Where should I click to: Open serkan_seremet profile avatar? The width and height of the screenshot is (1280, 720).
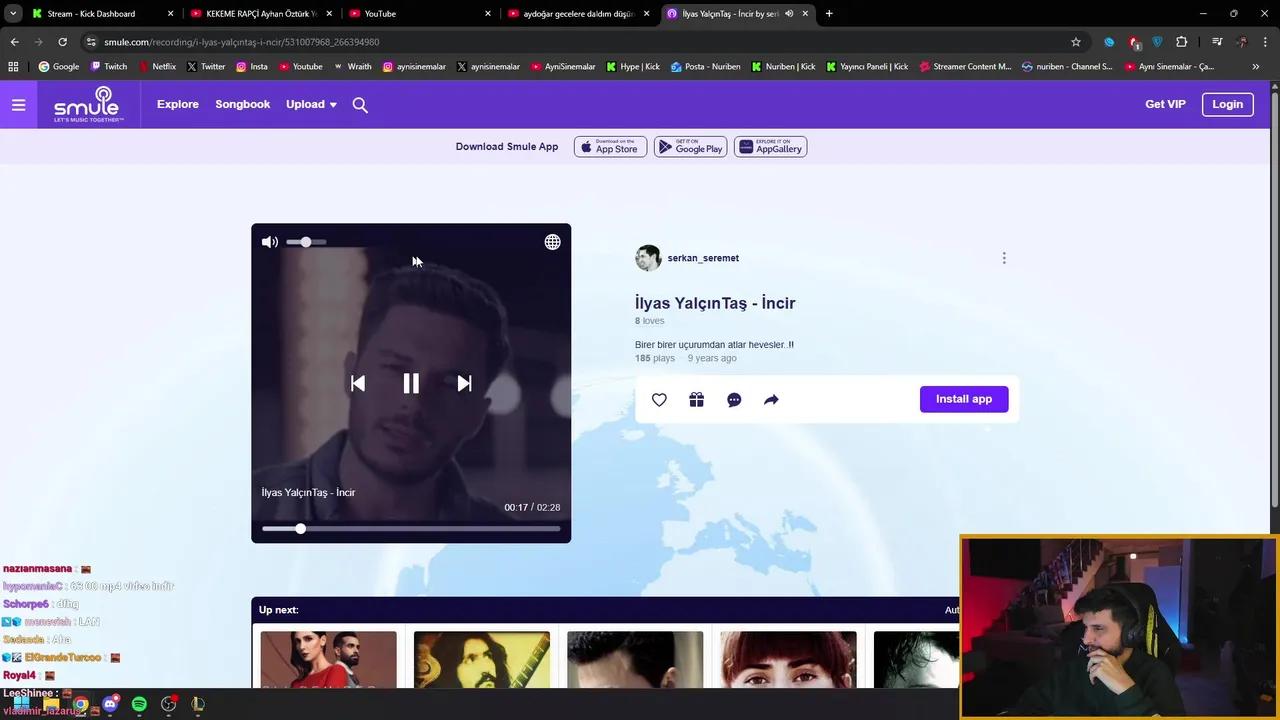648,258
